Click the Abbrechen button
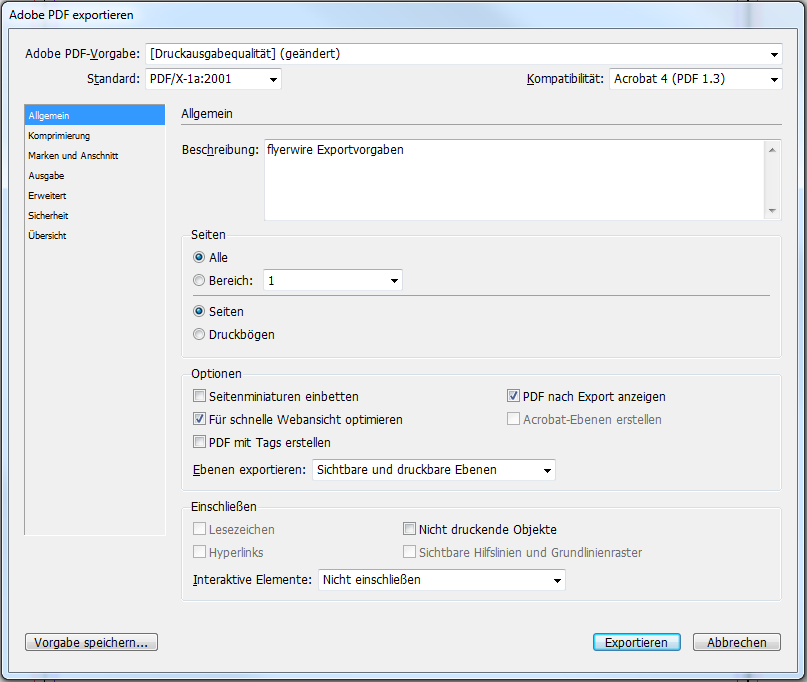807x682 pixels. click(x=736, y=642)
